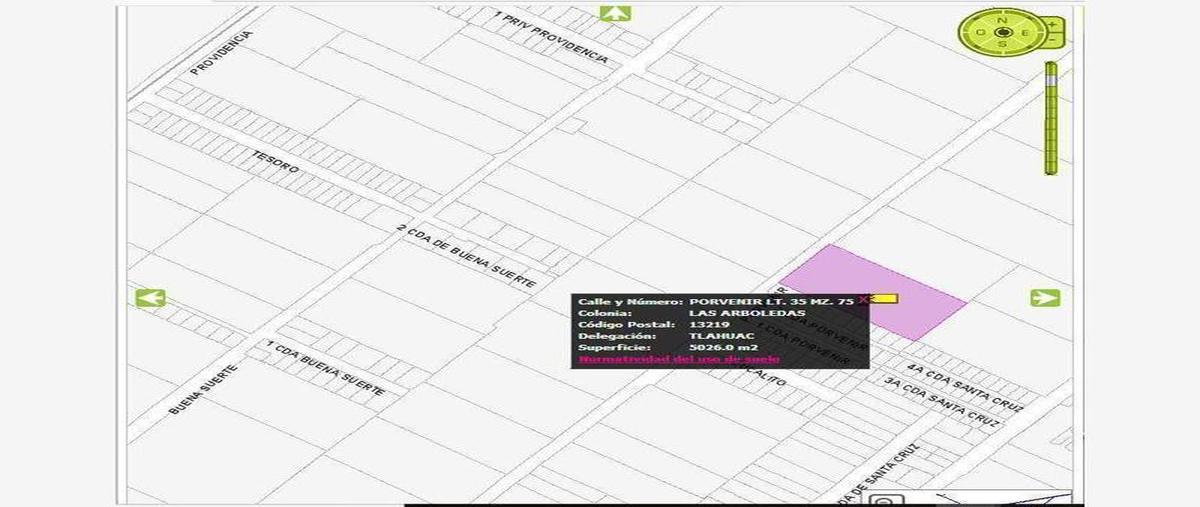Click the TLAHUAC delegación value

tap(722, 336)
